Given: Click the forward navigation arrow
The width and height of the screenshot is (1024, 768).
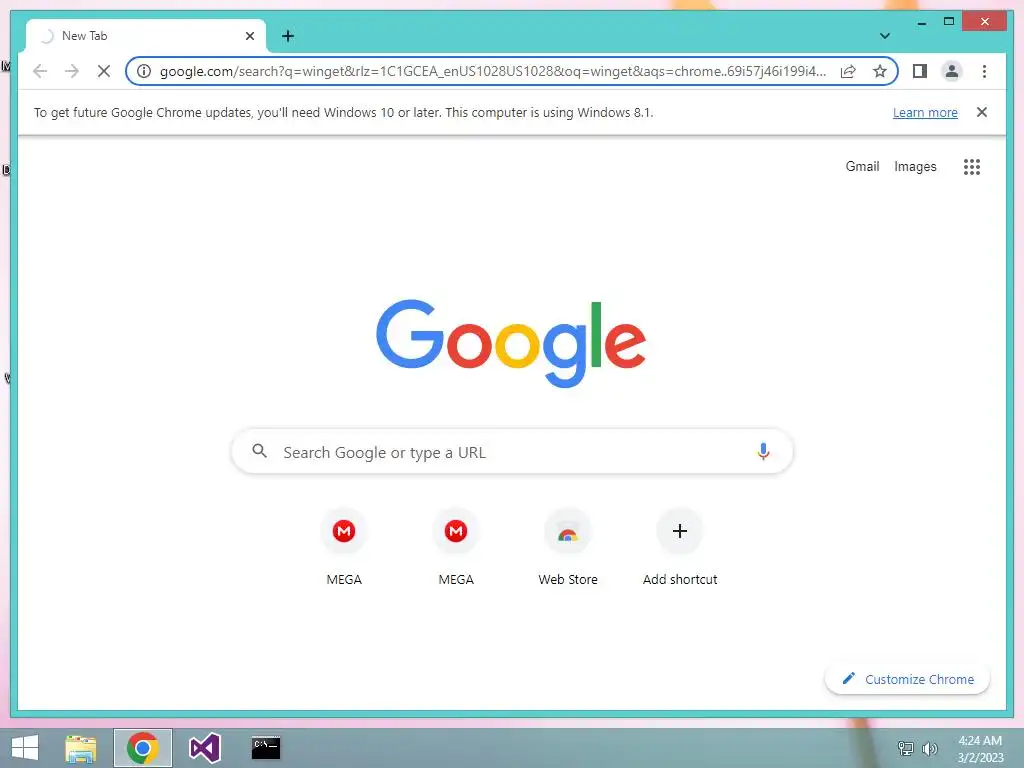Looking at the screenshot, I should click(x=72, y=71).
